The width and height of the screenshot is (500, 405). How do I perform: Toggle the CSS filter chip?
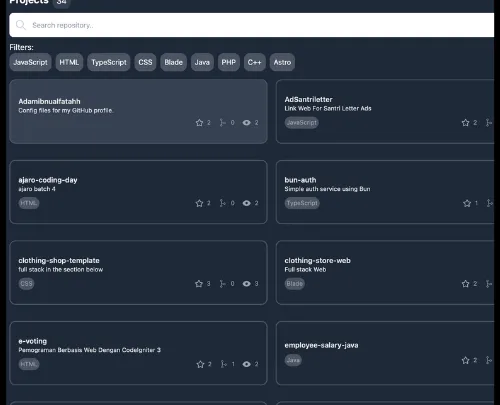pos(145,62)
